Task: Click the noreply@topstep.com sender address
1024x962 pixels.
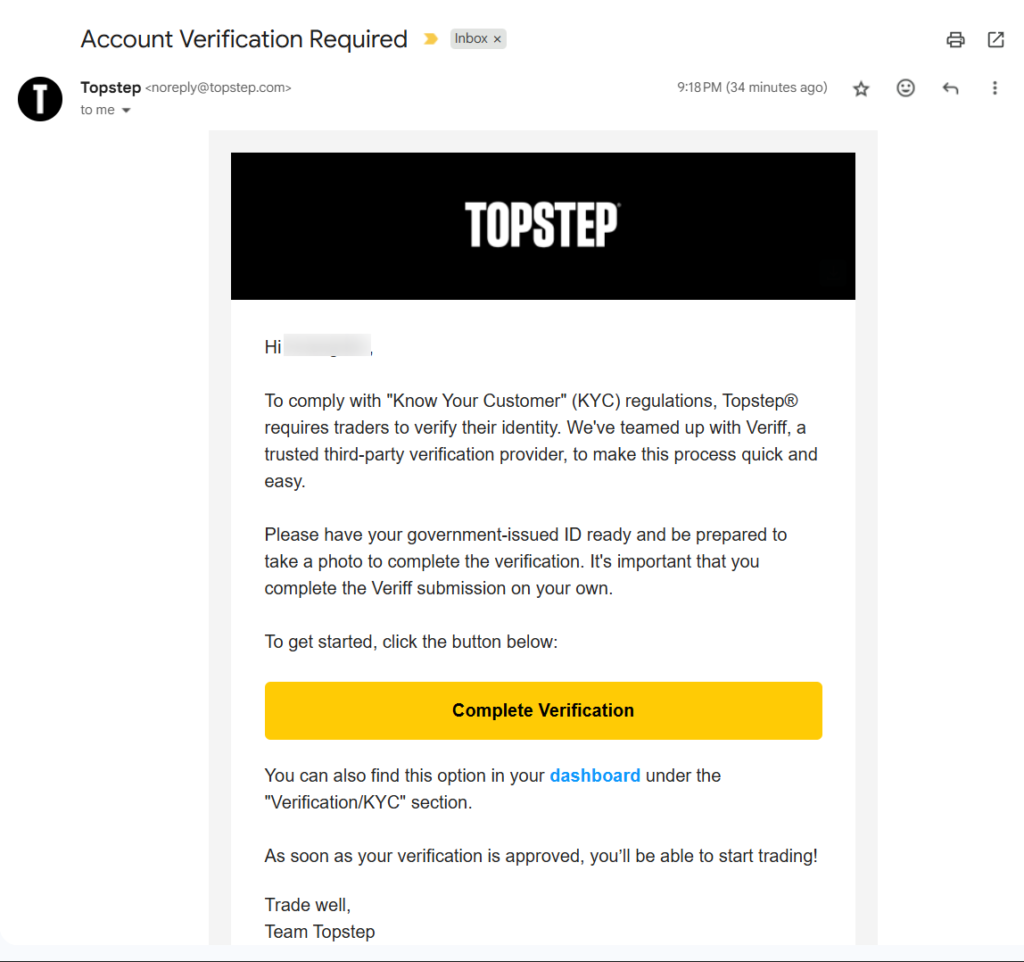Action: 218,88
